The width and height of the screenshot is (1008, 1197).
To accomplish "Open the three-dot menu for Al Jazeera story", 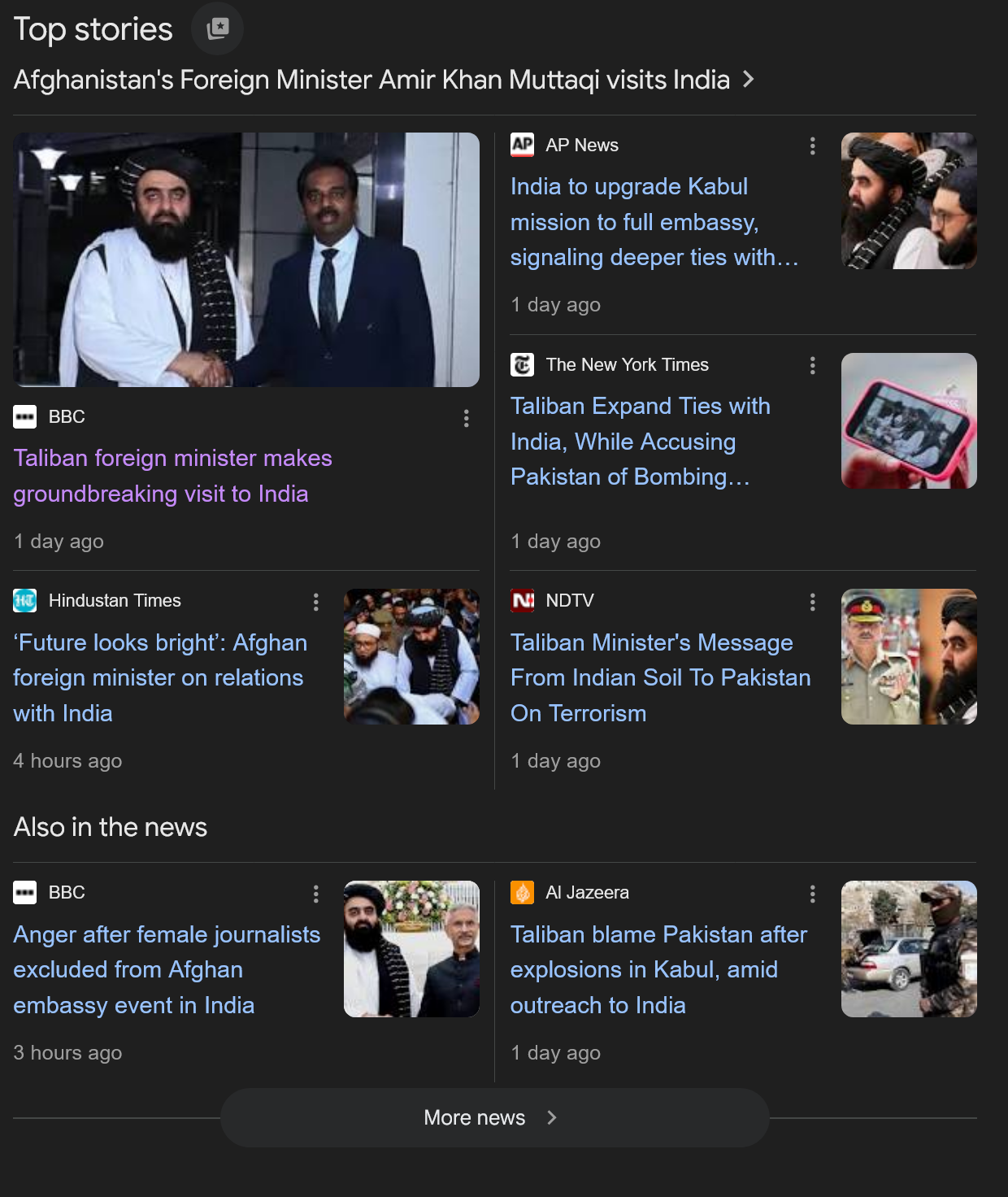I will pyautogui.click(x=812, y=894).
